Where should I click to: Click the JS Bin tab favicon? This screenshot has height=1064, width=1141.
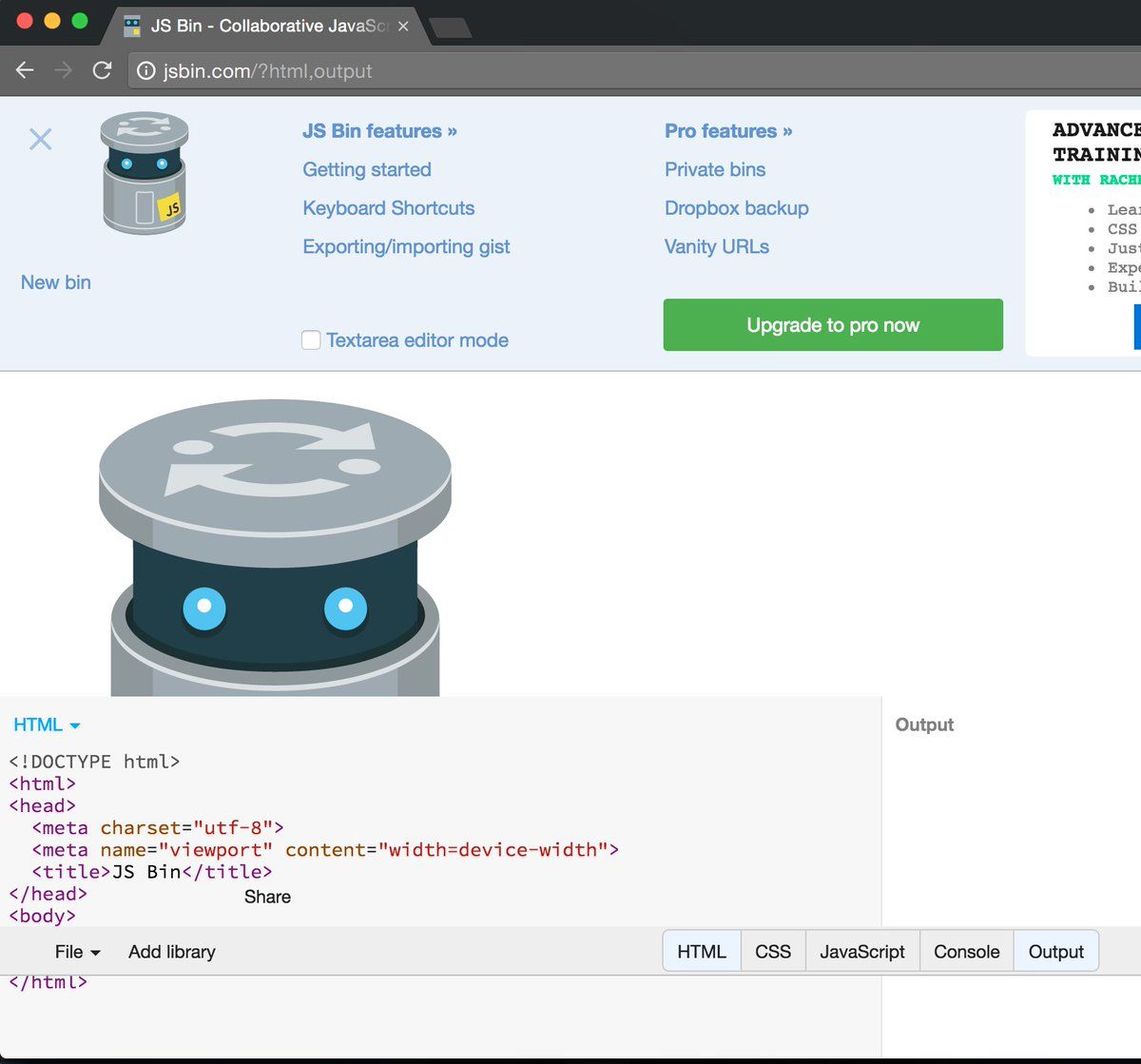tap(132, 26)
